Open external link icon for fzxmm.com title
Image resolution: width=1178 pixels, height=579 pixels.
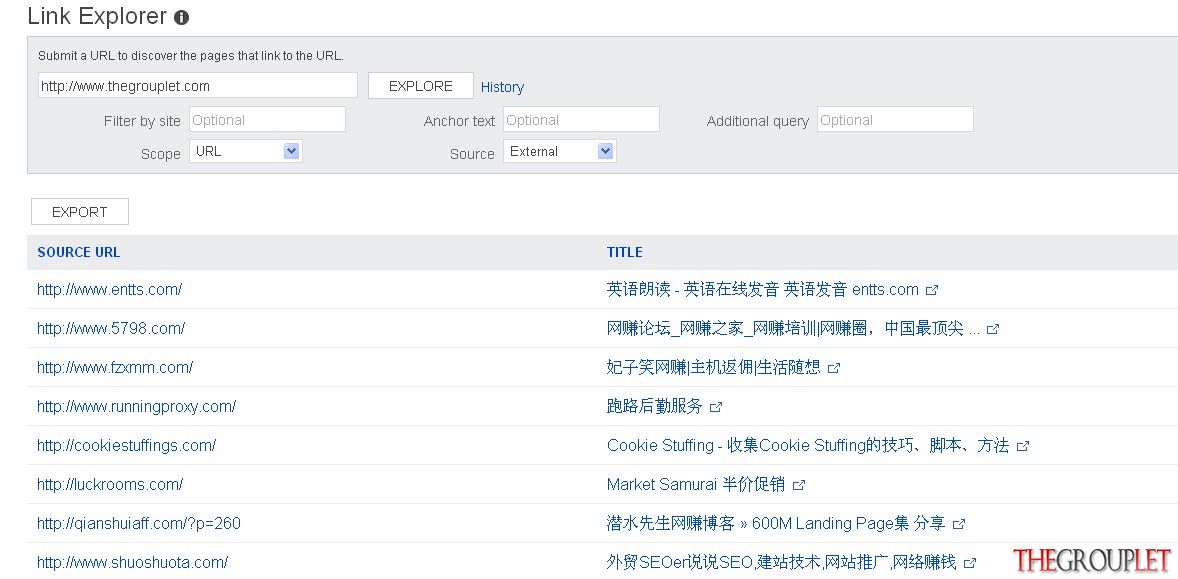click(x=834, y=368)
